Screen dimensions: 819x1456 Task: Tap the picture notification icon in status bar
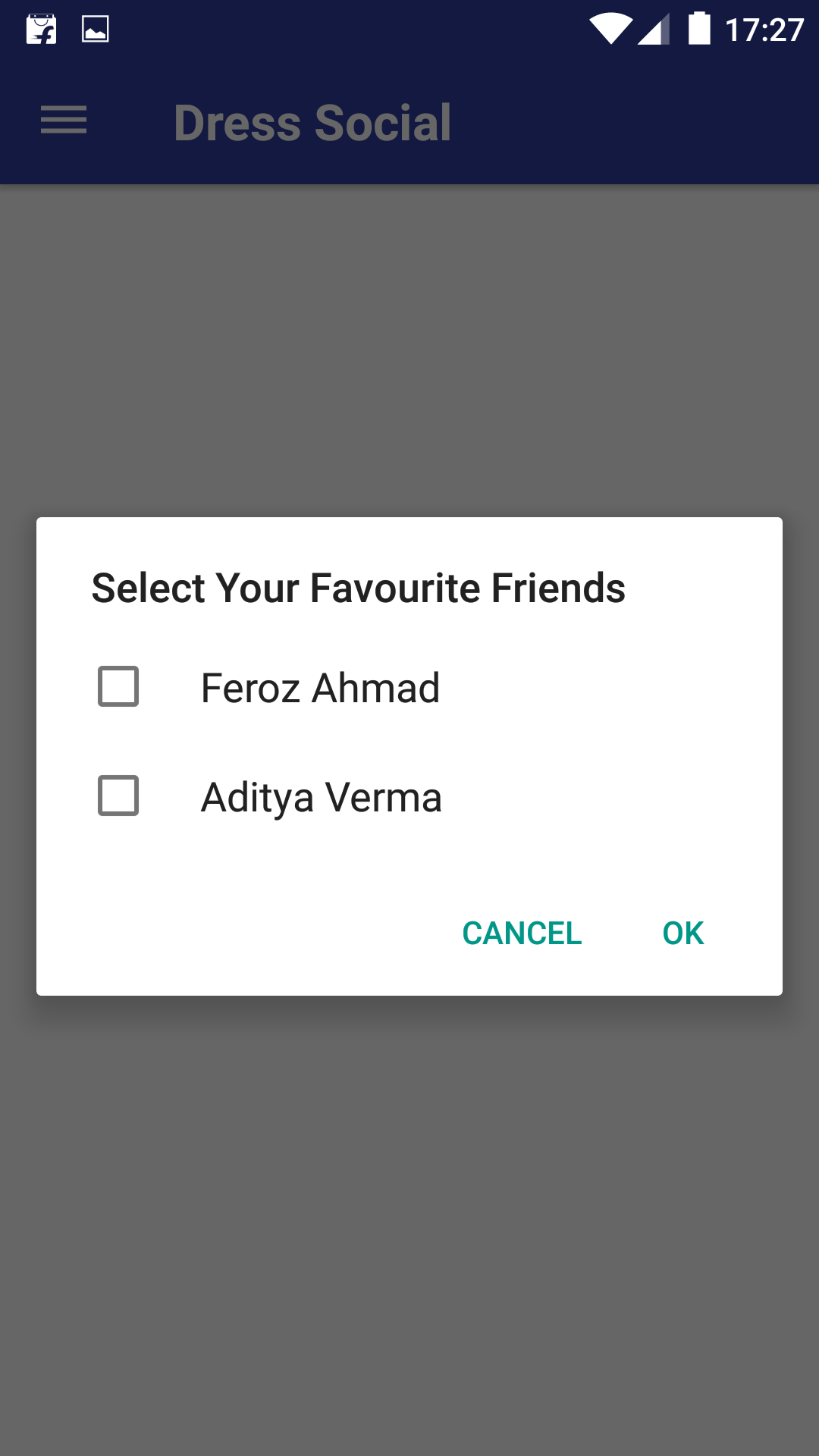(x=96, y=30)
